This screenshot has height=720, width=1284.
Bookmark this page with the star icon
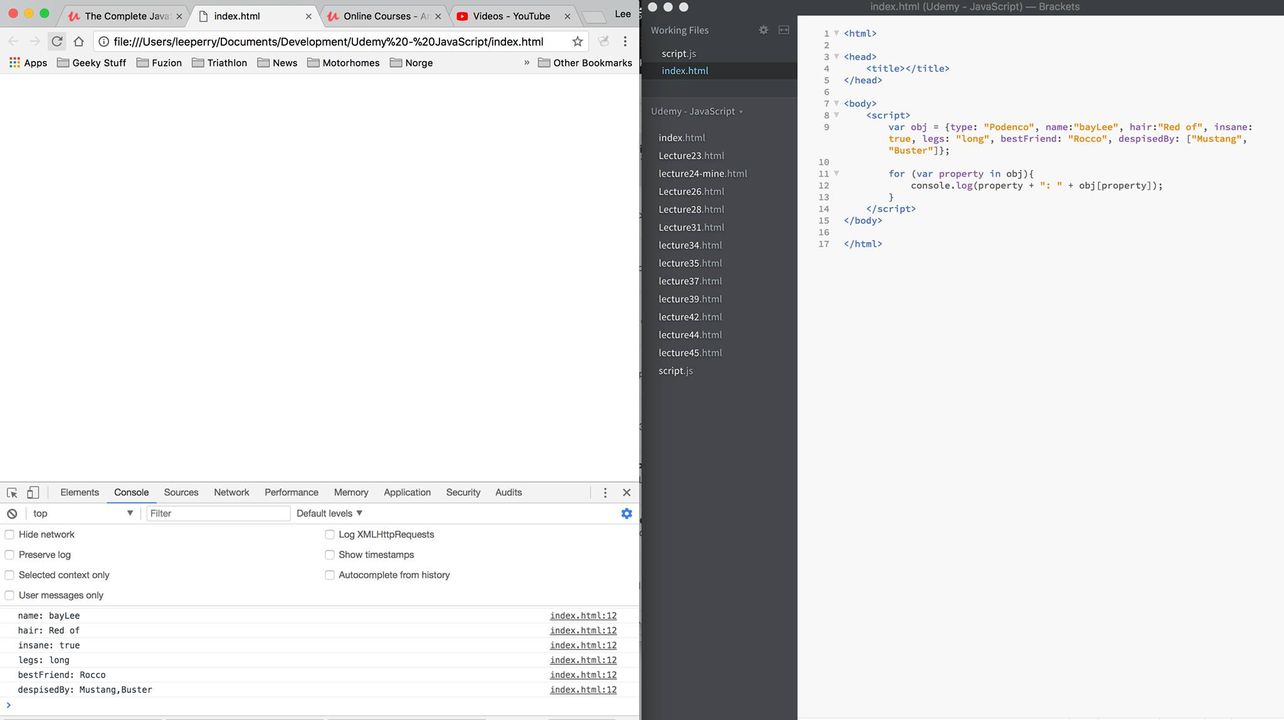tap(577, 41)
